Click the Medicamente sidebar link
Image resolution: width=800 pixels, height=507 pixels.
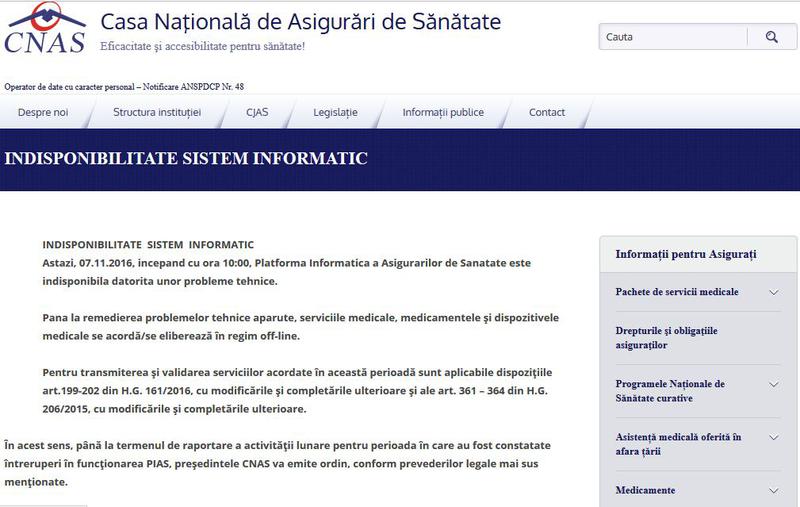[x=645, y=490]
